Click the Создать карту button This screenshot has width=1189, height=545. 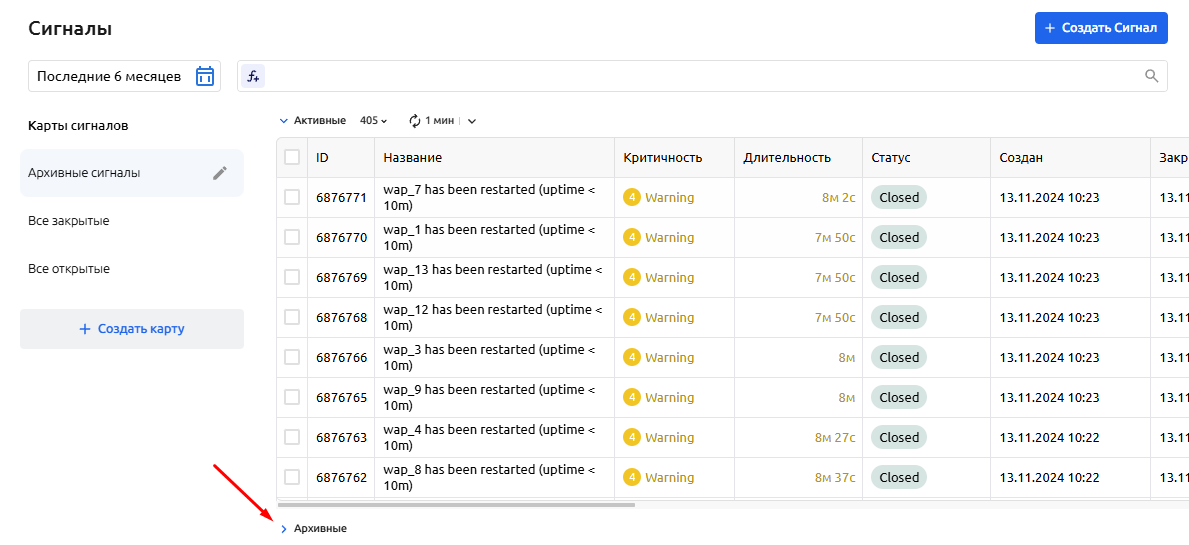click(132, 329)
